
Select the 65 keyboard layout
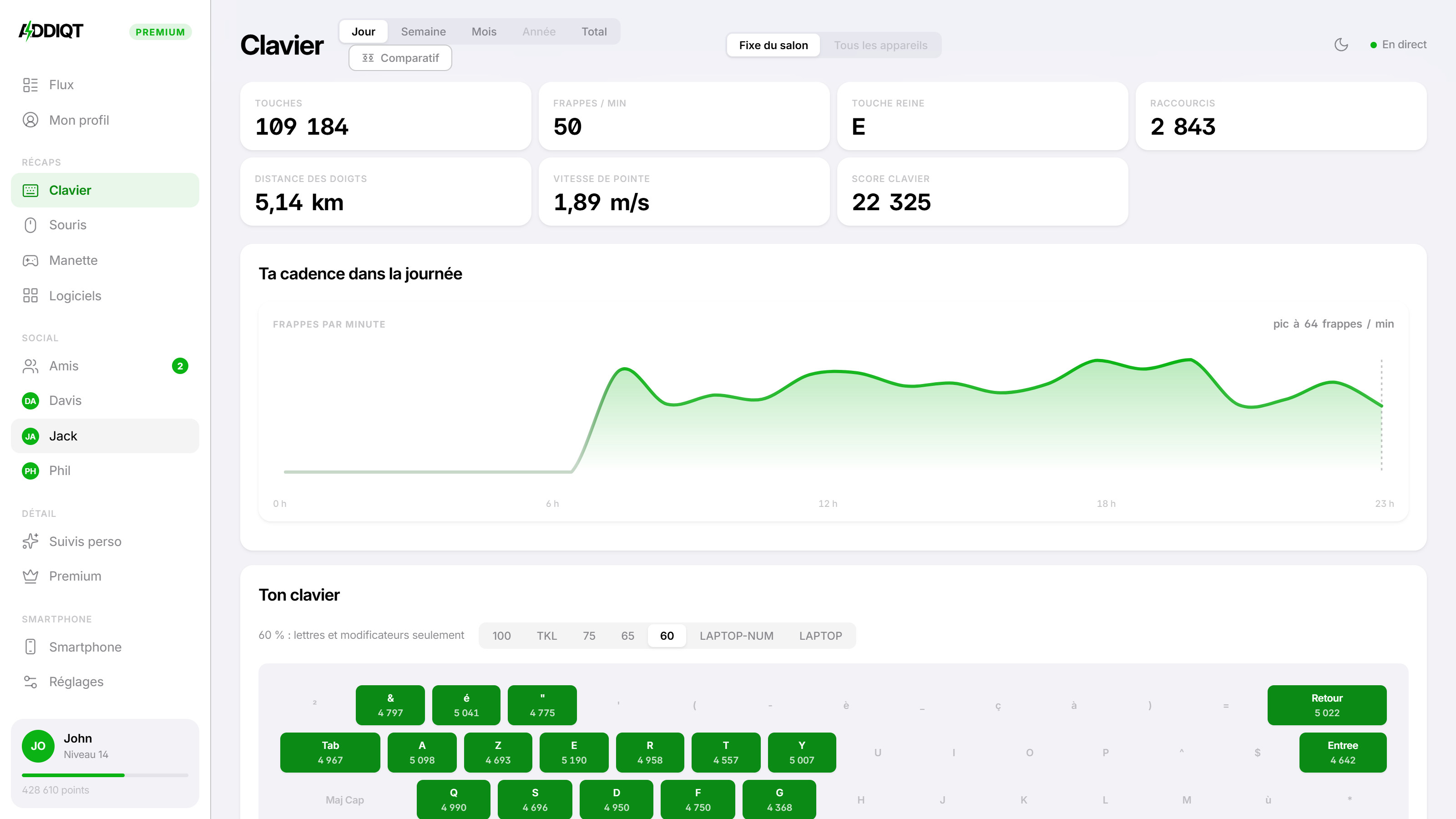tap(627, 636)
